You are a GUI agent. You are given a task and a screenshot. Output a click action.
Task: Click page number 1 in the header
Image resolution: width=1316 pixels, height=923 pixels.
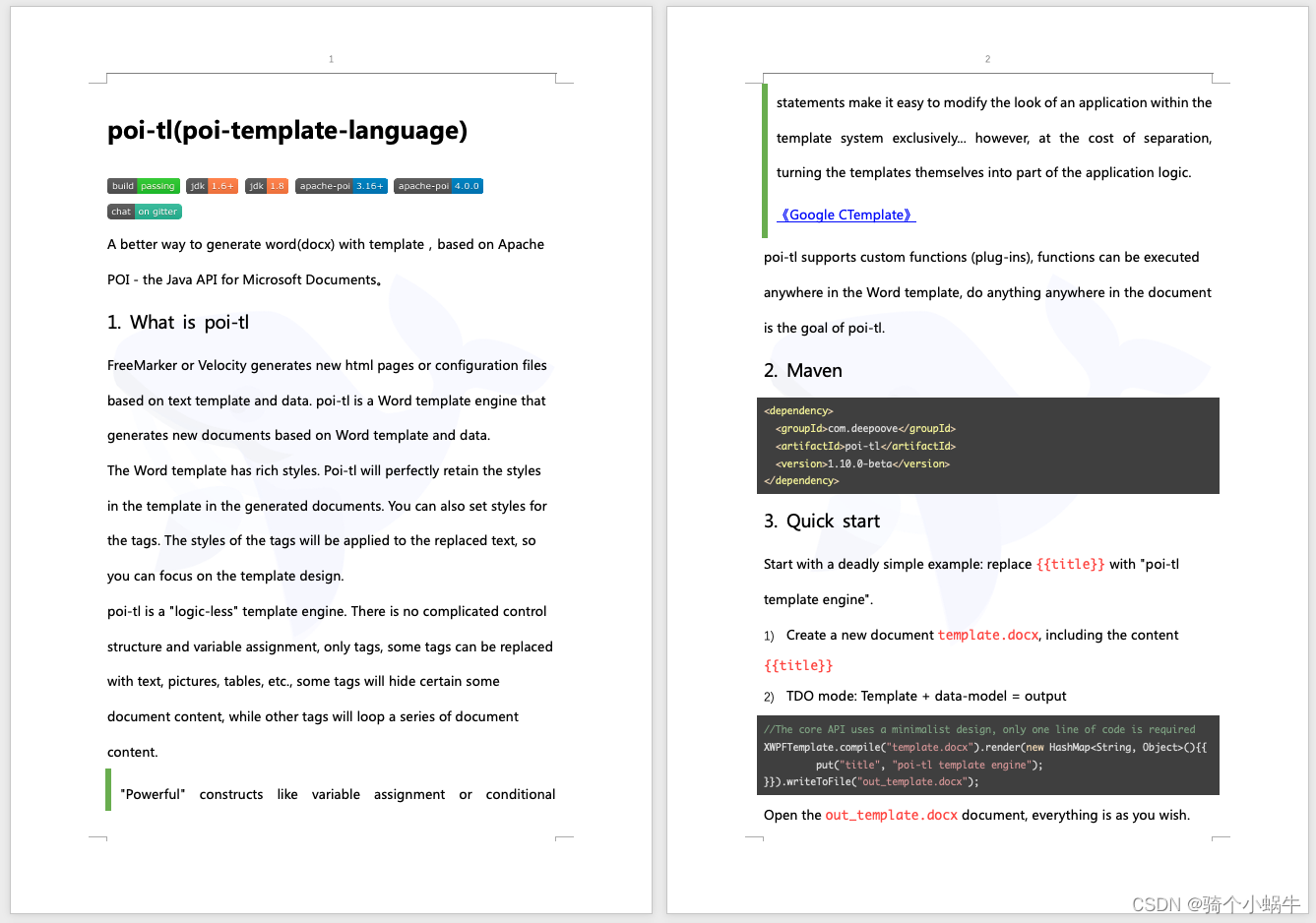[x=331, y=59]
